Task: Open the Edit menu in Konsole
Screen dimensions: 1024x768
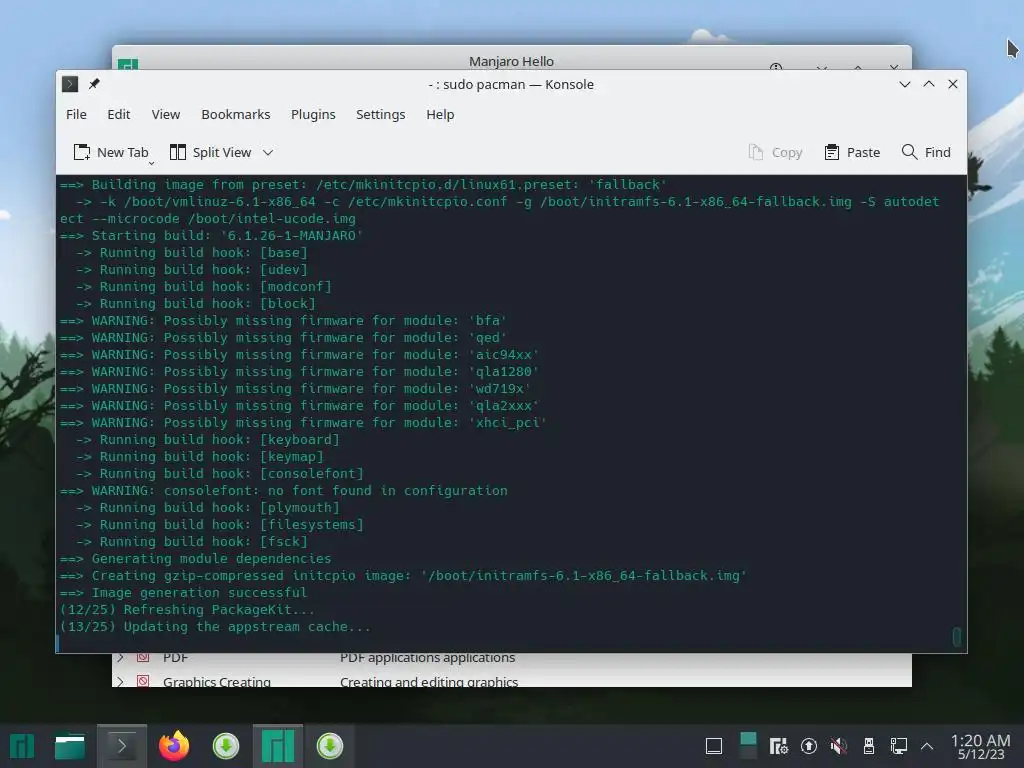Action: tap(118, 114)
